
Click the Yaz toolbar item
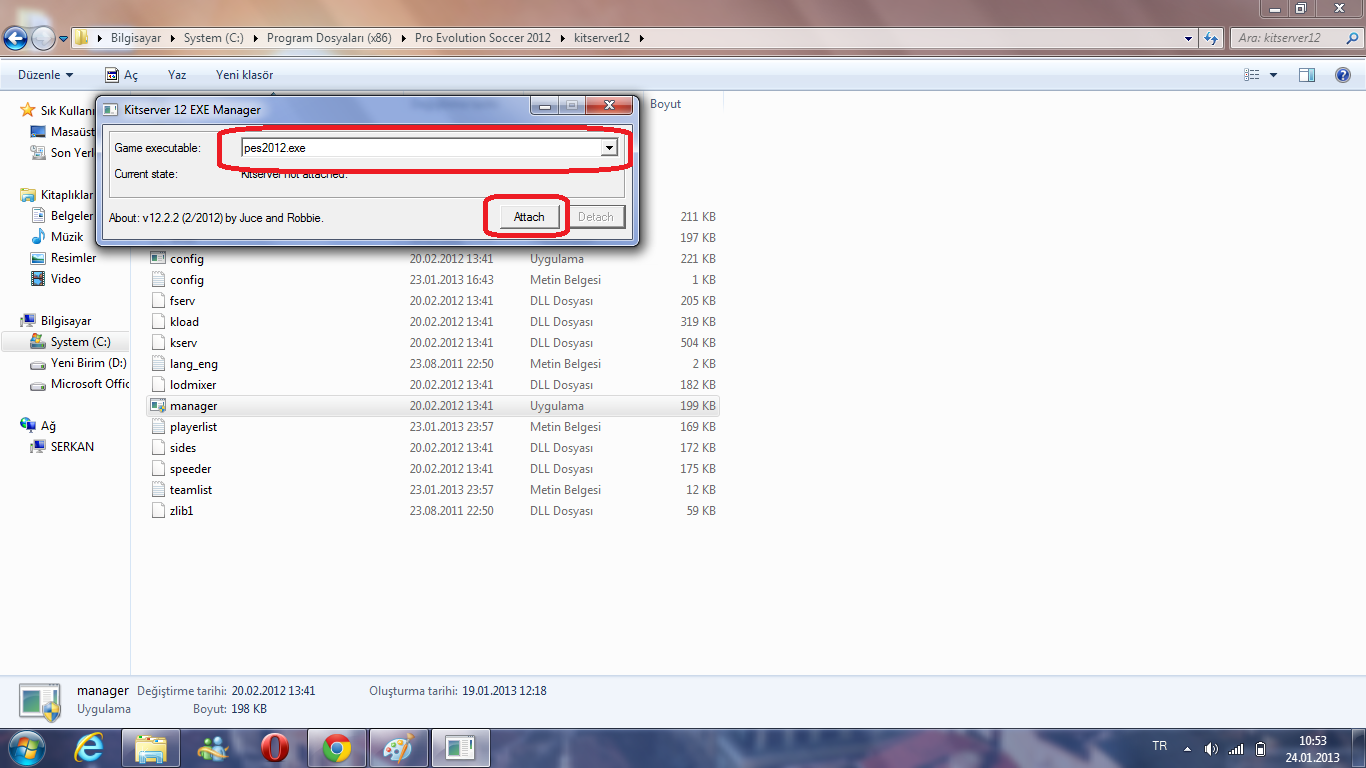177,75
